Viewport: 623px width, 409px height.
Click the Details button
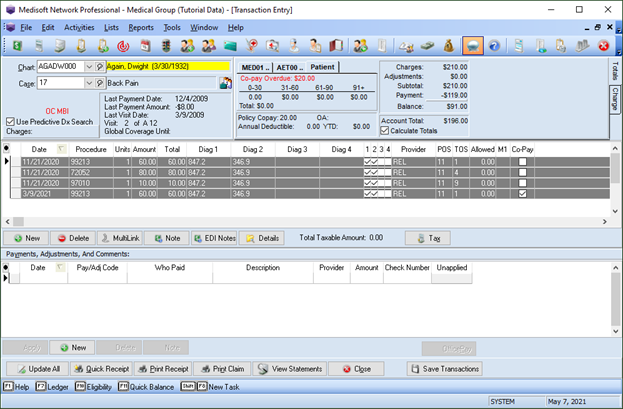pos(262,238)
